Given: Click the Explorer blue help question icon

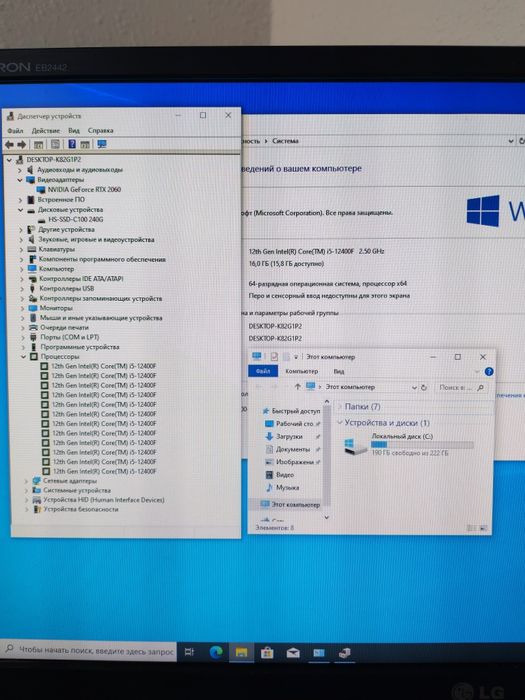Looking at the screenshot, I should (x=489, y=371).
